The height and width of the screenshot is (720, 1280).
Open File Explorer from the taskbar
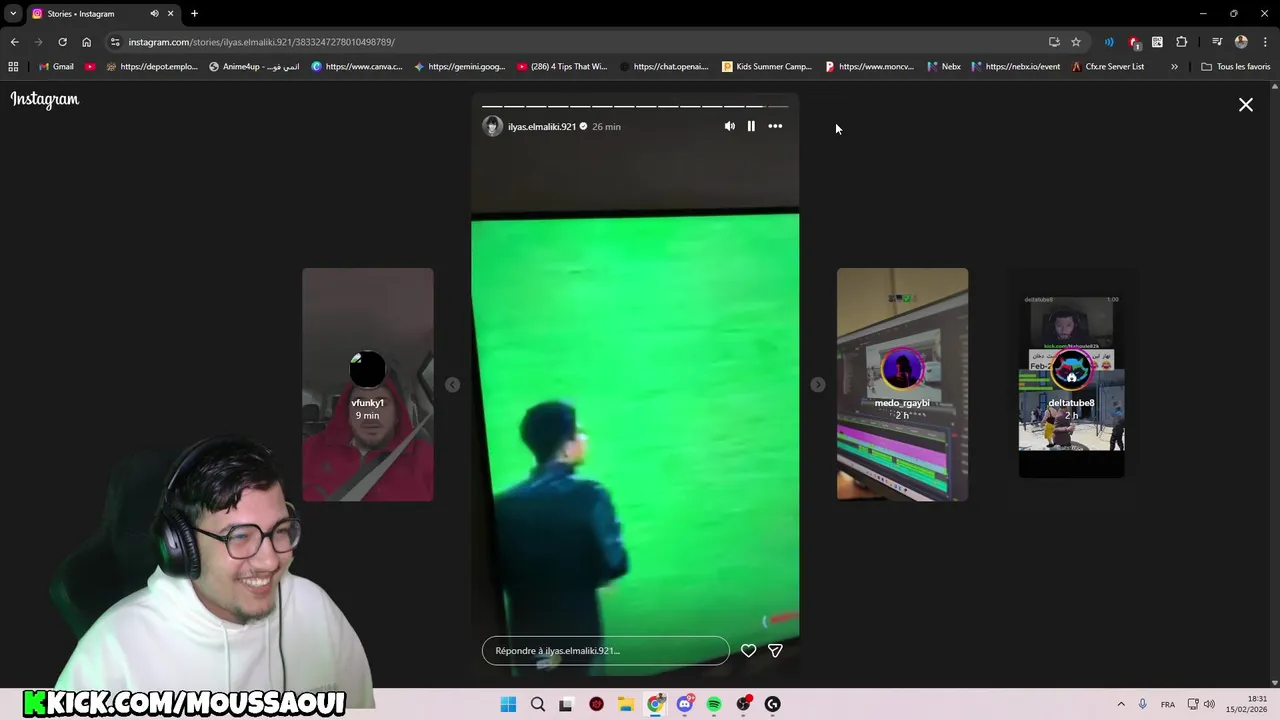(626, 704)
